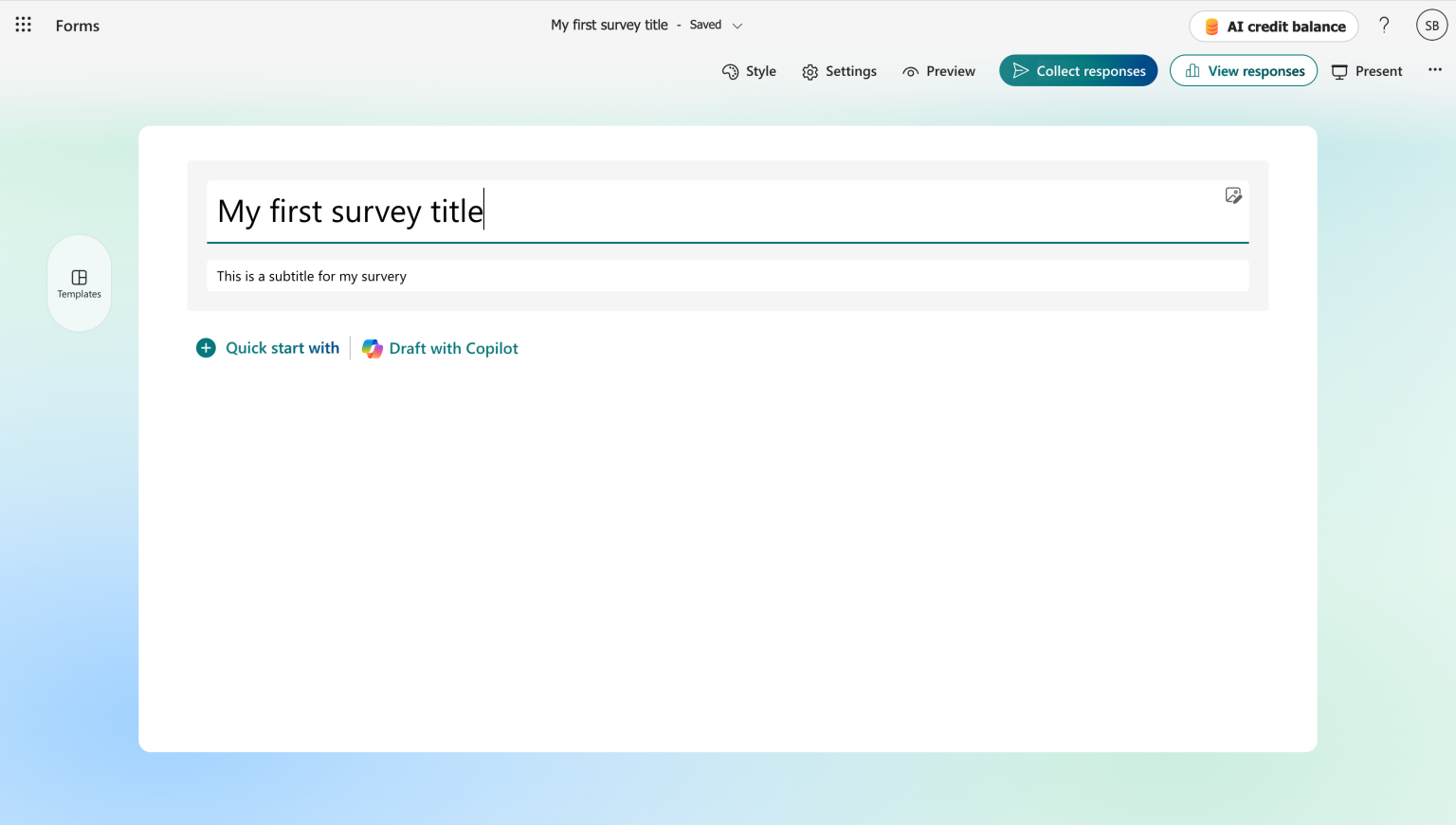Open the Templates side panel
Screen dimensions: 1456x825
tap(80, 284)
